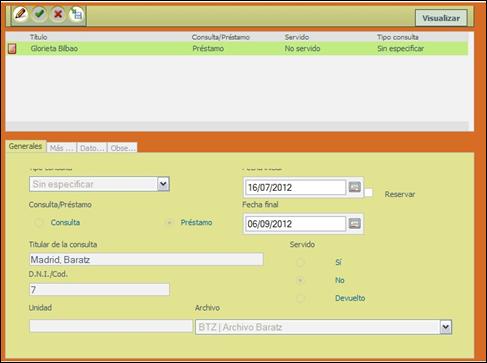The width and height of the screenshot is (487, 363).
Task: Click the green checkmark accept icon
Action: pos(40,14)
